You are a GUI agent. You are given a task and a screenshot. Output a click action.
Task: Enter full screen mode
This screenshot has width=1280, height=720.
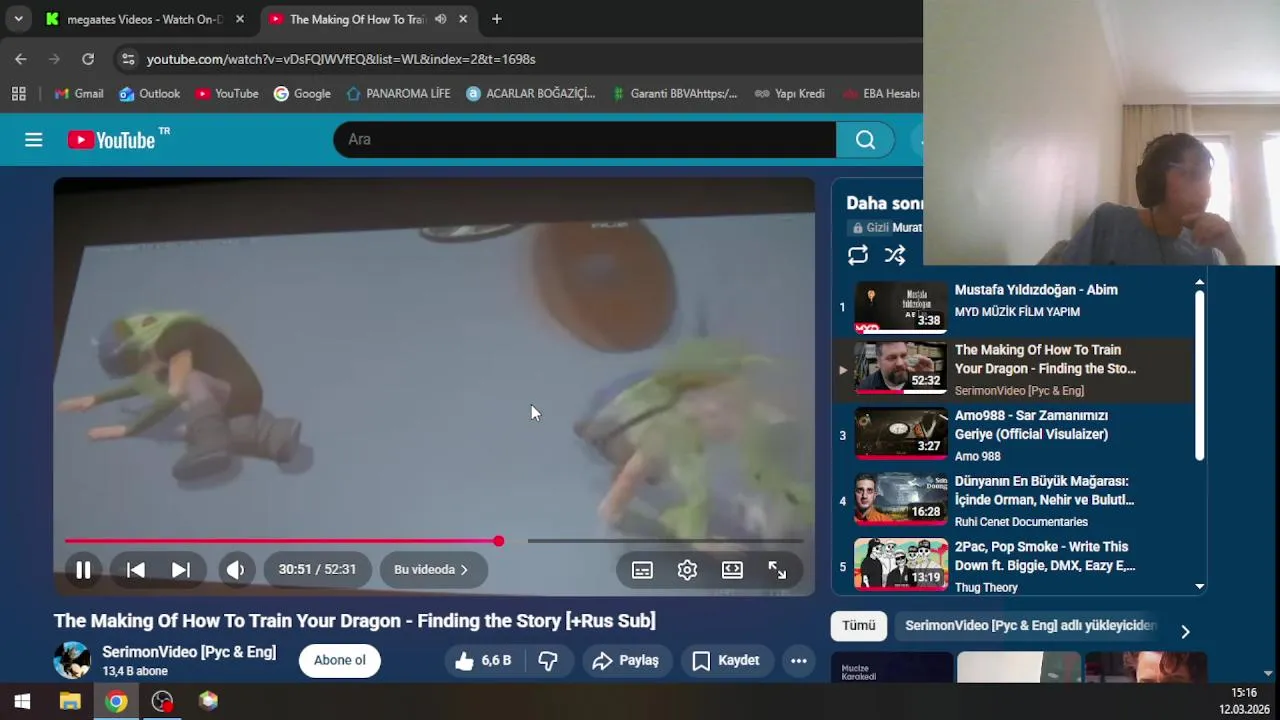point(777,570)
